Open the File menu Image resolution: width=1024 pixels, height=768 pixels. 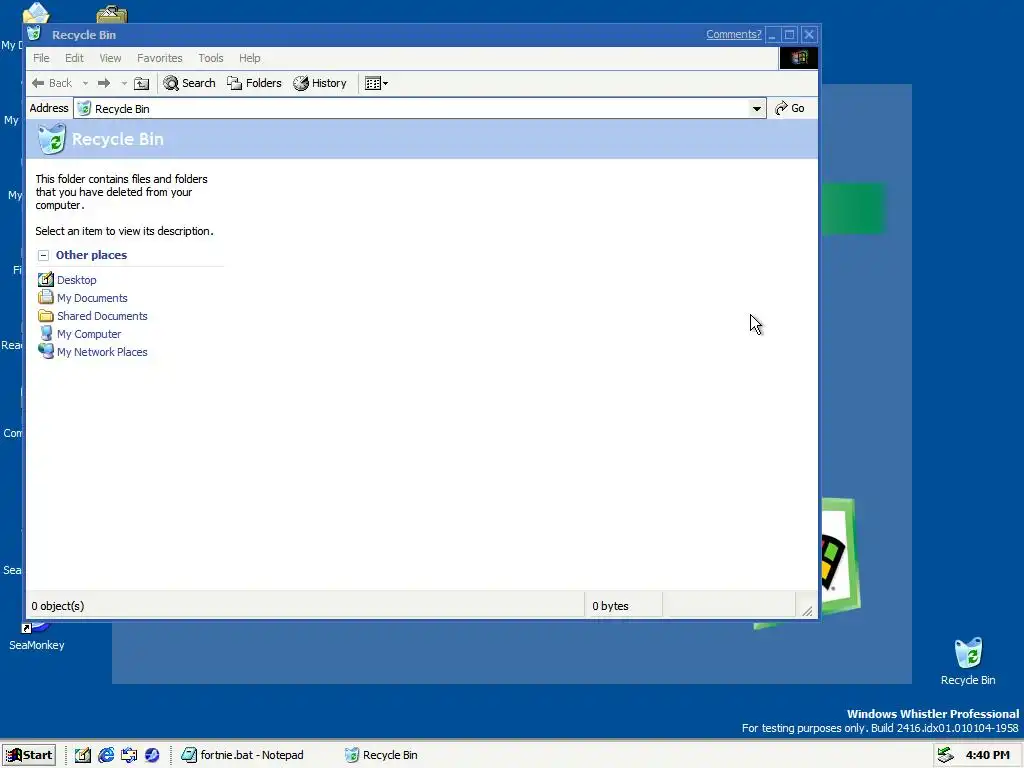click(41, 58)
